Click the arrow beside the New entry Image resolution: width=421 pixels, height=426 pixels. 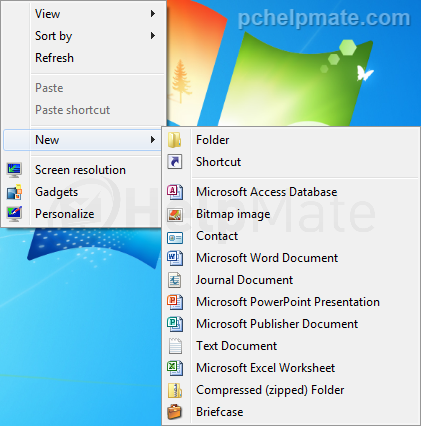(153, 140)
